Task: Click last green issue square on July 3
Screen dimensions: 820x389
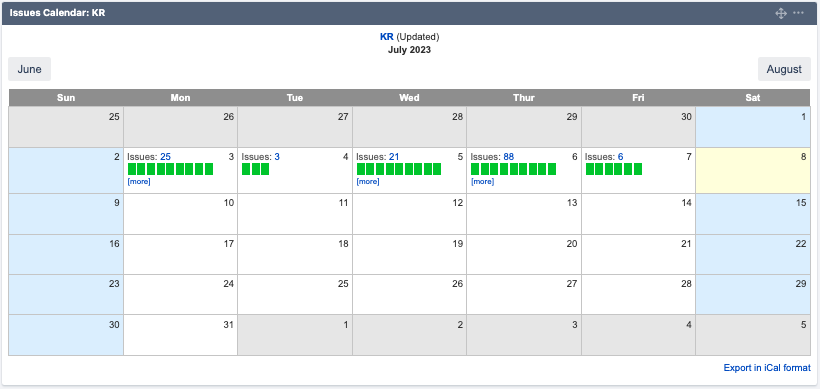Action: [209, 169]
